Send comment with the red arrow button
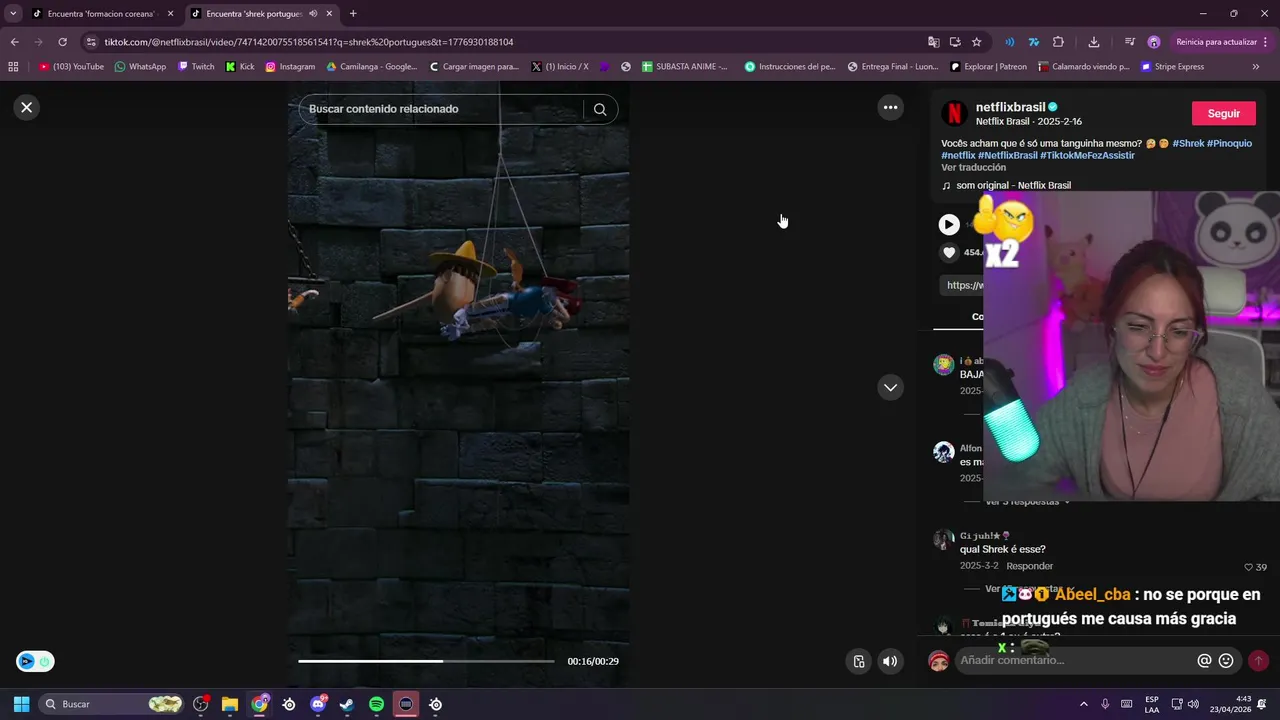 click(x=1258, y=661)
